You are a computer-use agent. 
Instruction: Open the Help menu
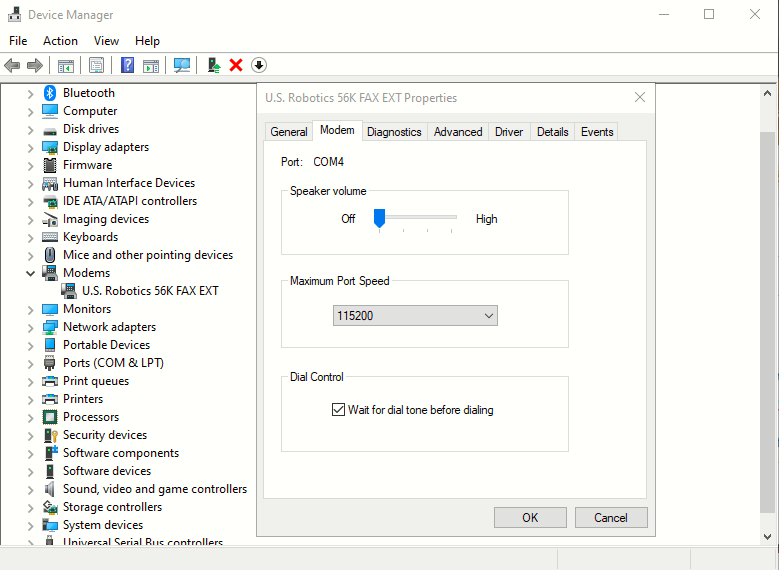click(147, 41)
